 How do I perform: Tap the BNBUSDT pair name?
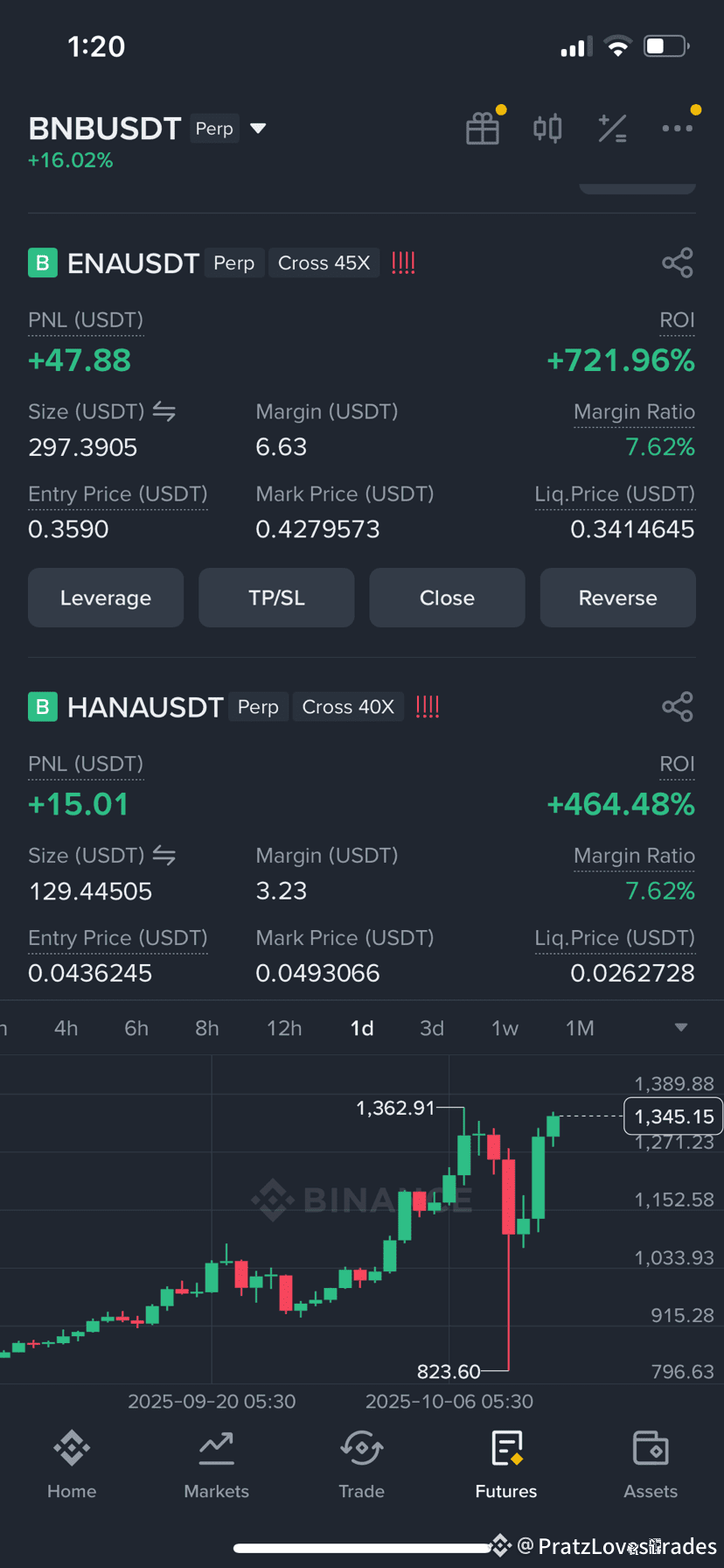pos(105,129)
